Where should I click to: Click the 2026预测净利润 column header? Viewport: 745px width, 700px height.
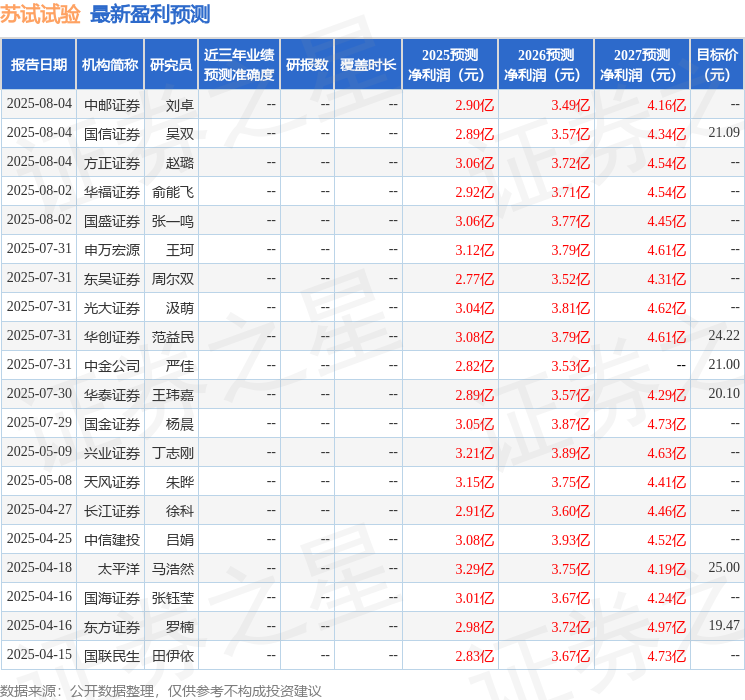tap(546, 65)
